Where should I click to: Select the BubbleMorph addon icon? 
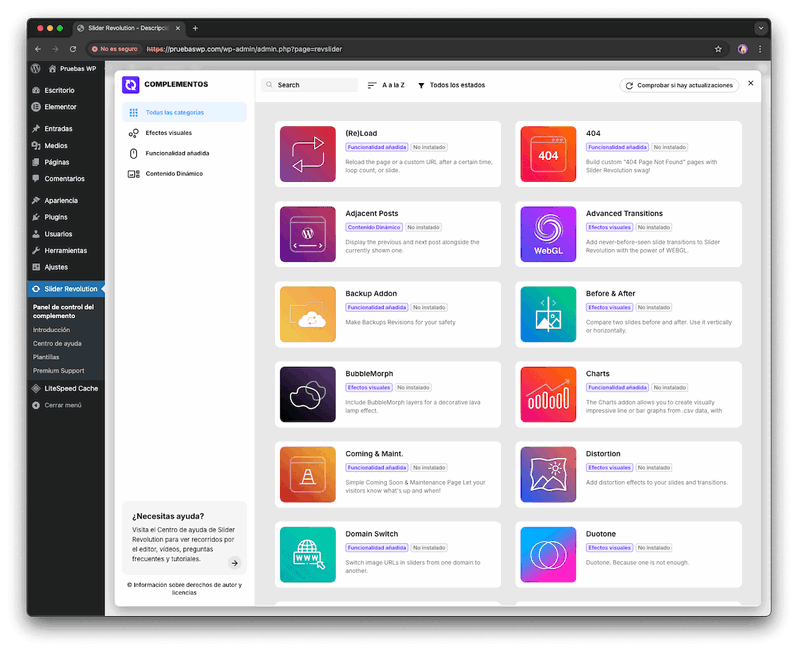(307, 394)
